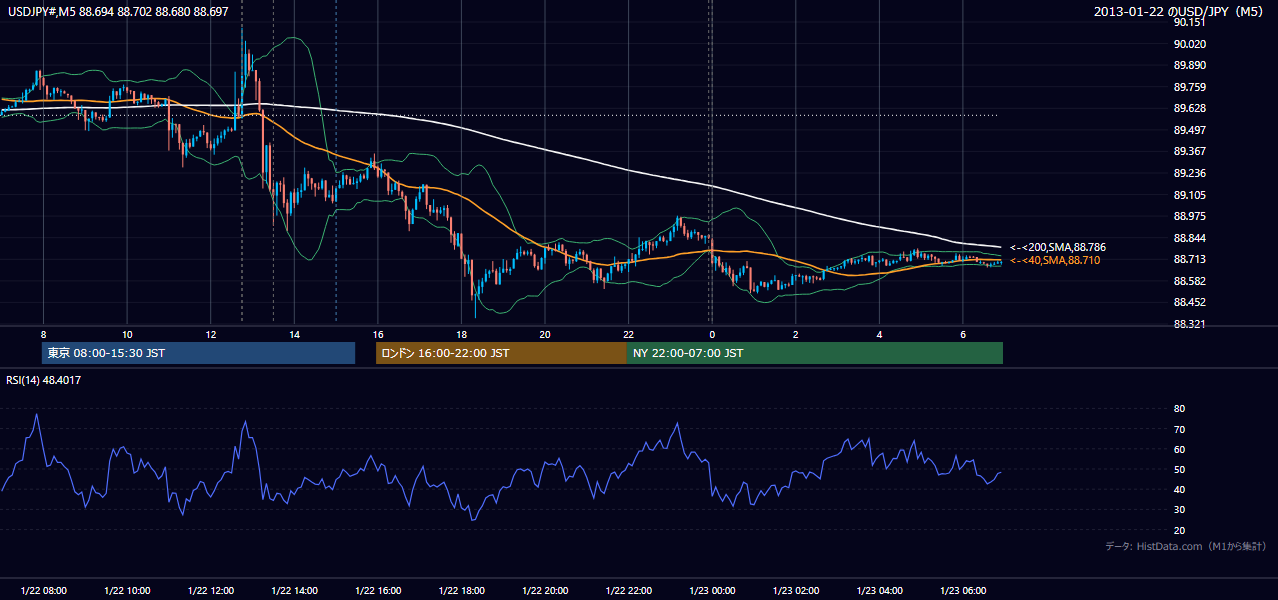The width and height of the screenshot is (1278, 600).
Task: Click the 2013-01-22 USD/JPY (M5) chart title
Action: pos(1180,11)
